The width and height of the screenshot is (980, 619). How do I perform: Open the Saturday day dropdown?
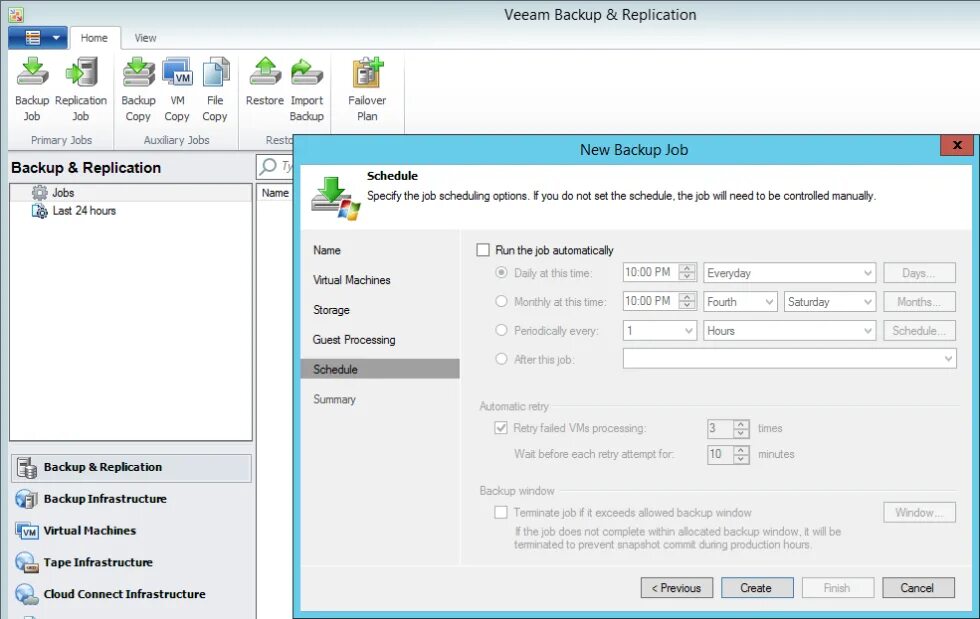tap(830, 301)
